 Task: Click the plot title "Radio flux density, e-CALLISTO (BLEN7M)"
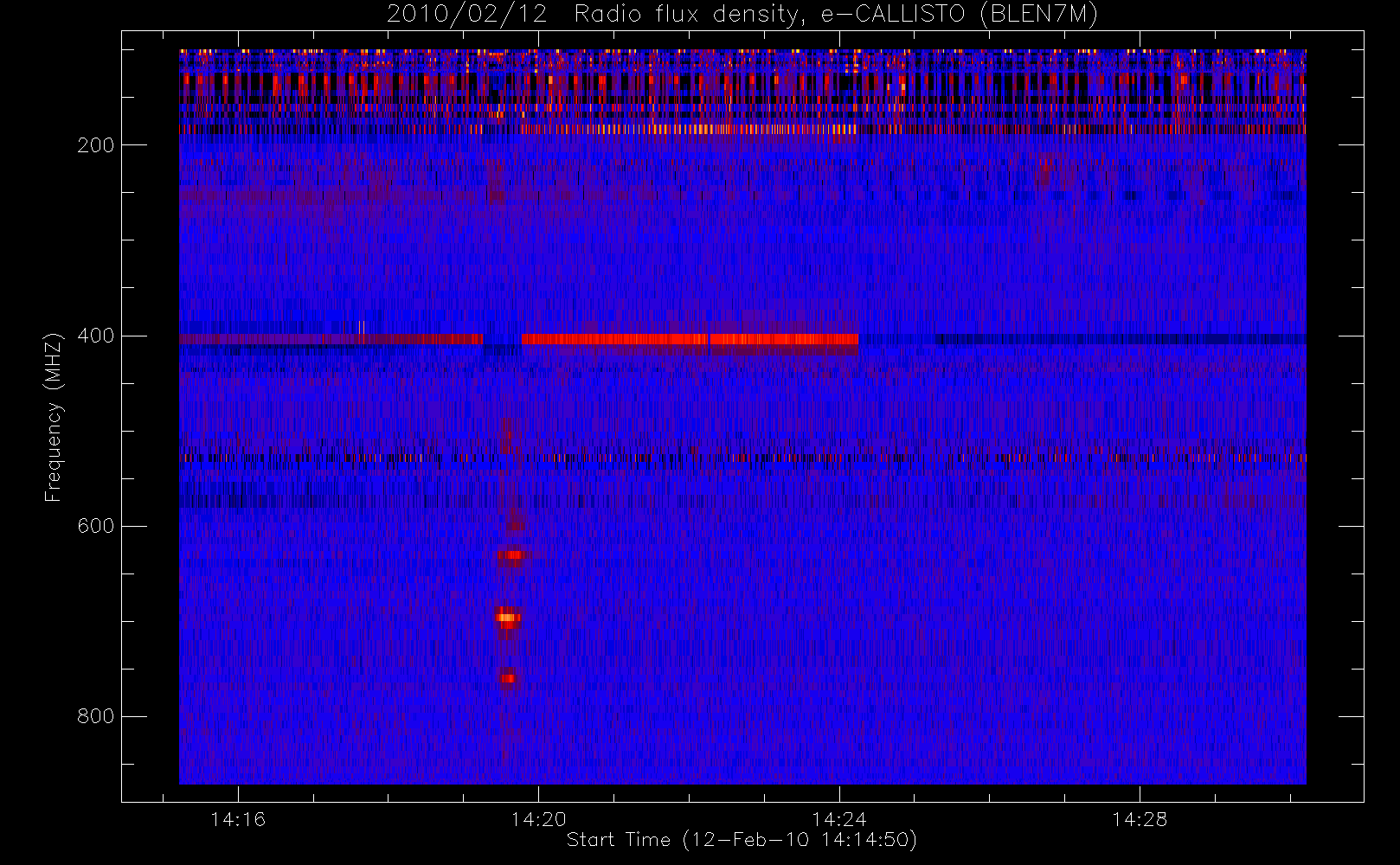point(836,15)
